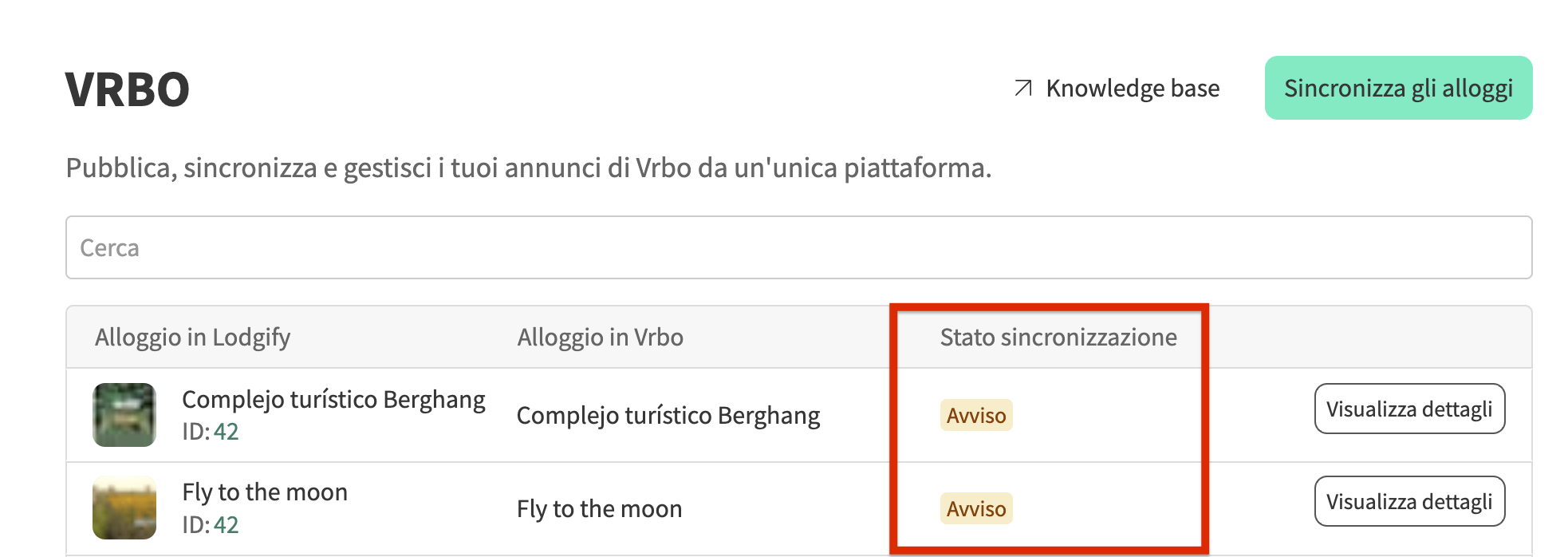This screenshot has height=557, width=1568.
Task: Click the Vrbo listing name Fly to the moon
Action: click(x=599, y=508)
